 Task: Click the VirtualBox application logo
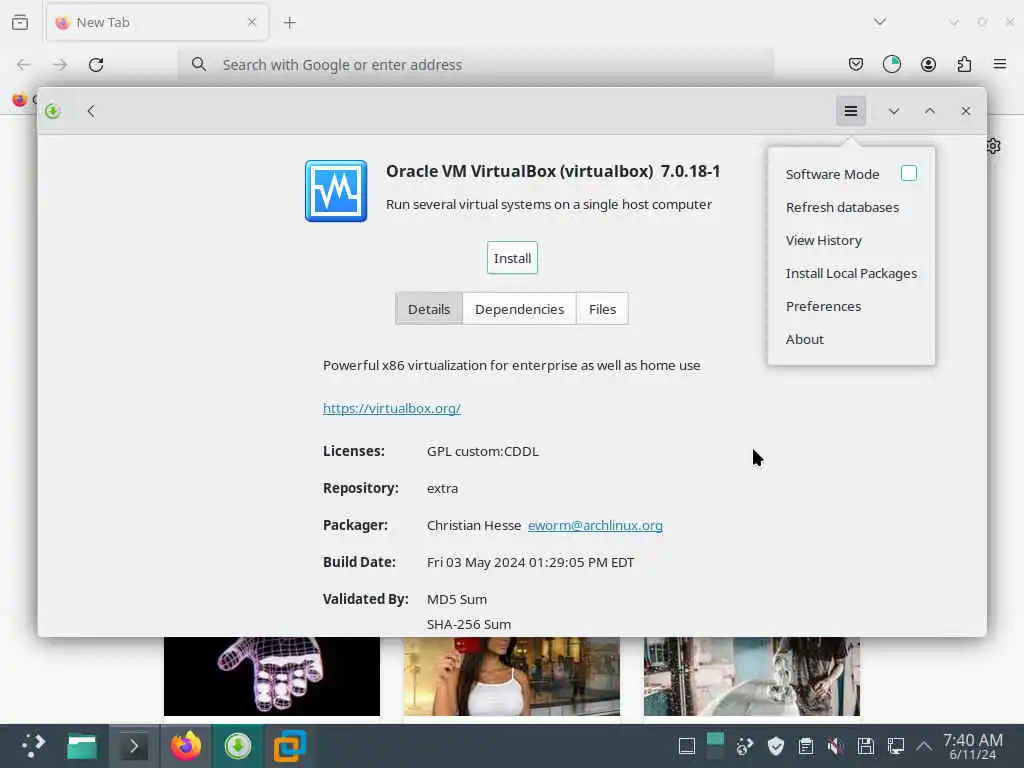point(336,191)
